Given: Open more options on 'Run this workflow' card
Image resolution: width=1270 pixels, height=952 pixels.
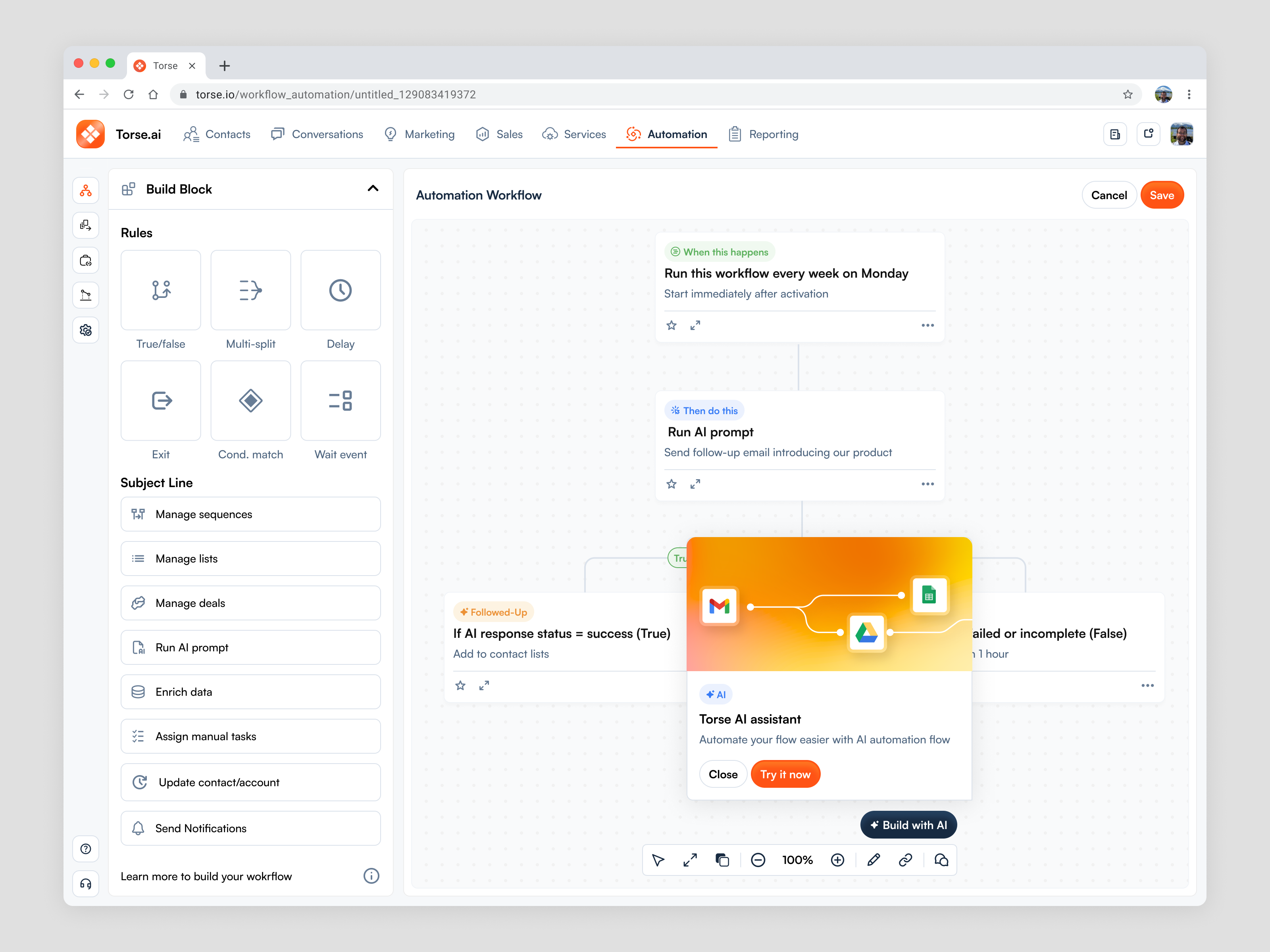Looking at the screenshot, I should click(x=928, y=325).
